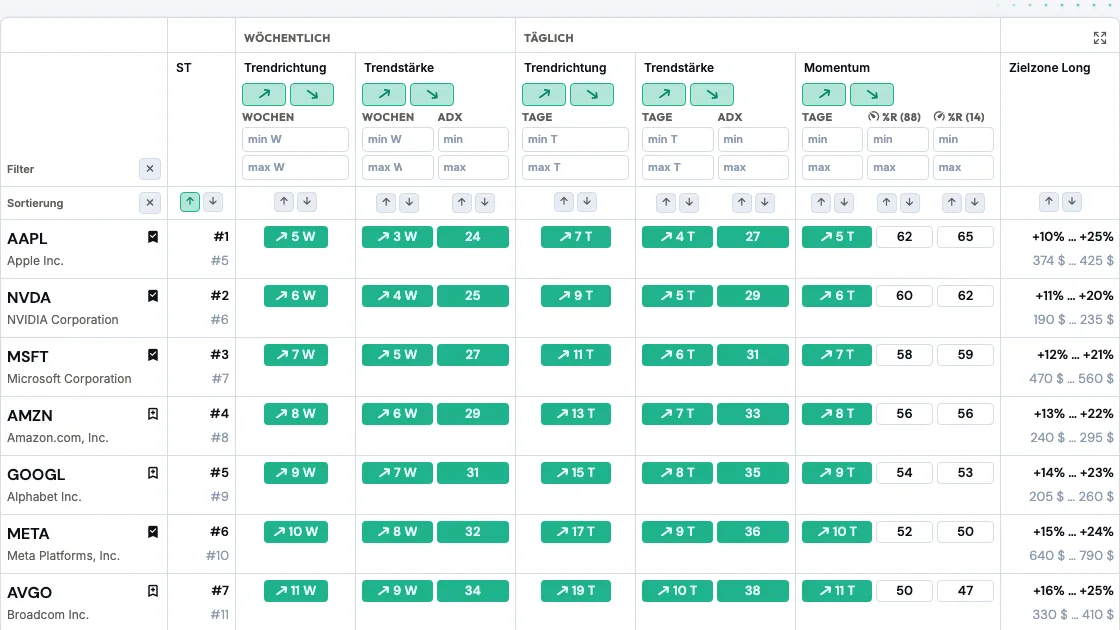Bookmark the AVGO stock
Image resolution: width=1120 pixels, height=630 pixels.
(x=153, y=591)
